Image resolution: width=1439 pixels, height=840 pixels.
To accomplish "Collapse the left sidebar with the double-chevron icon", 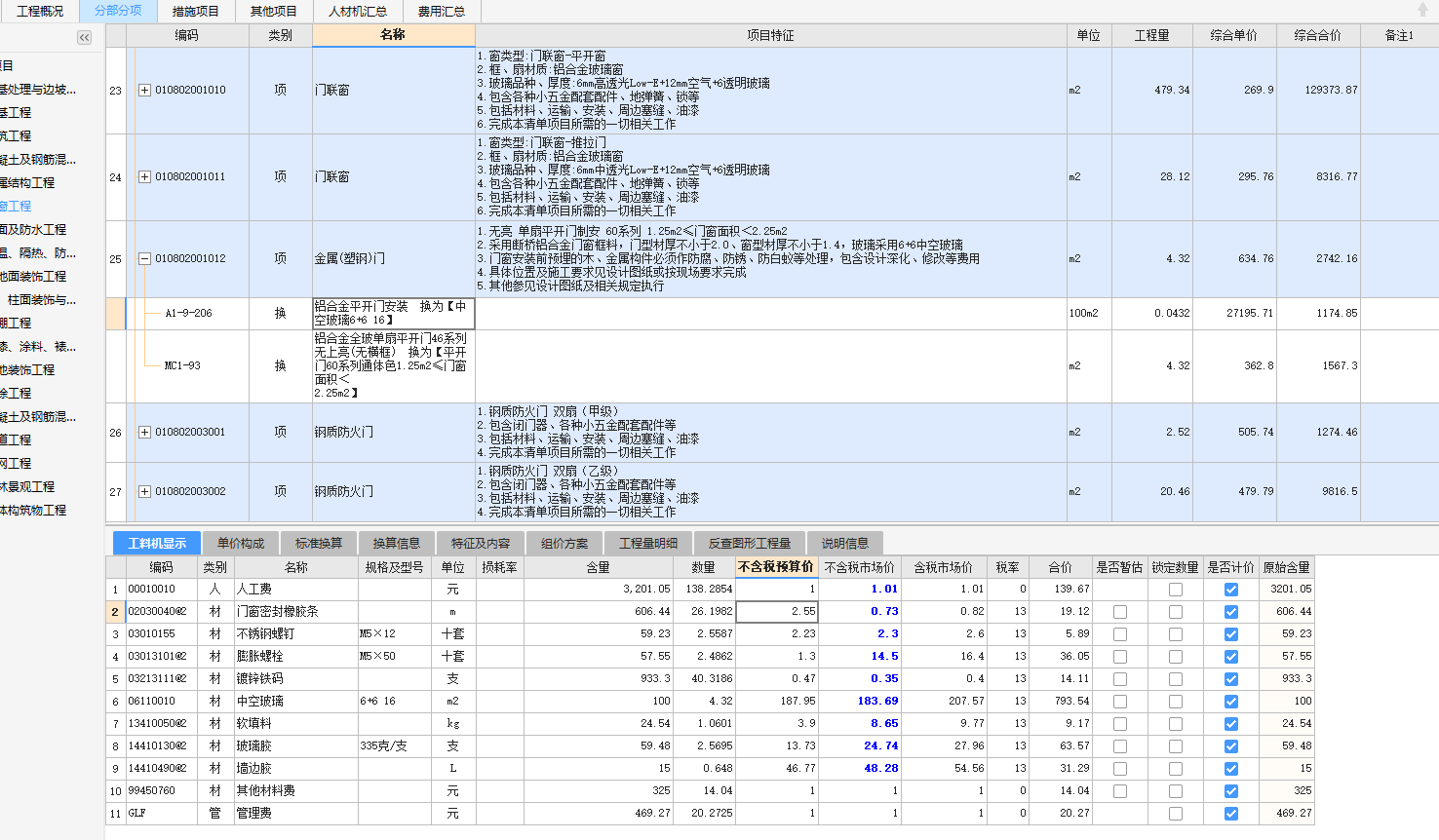I will tap(85, 37).
